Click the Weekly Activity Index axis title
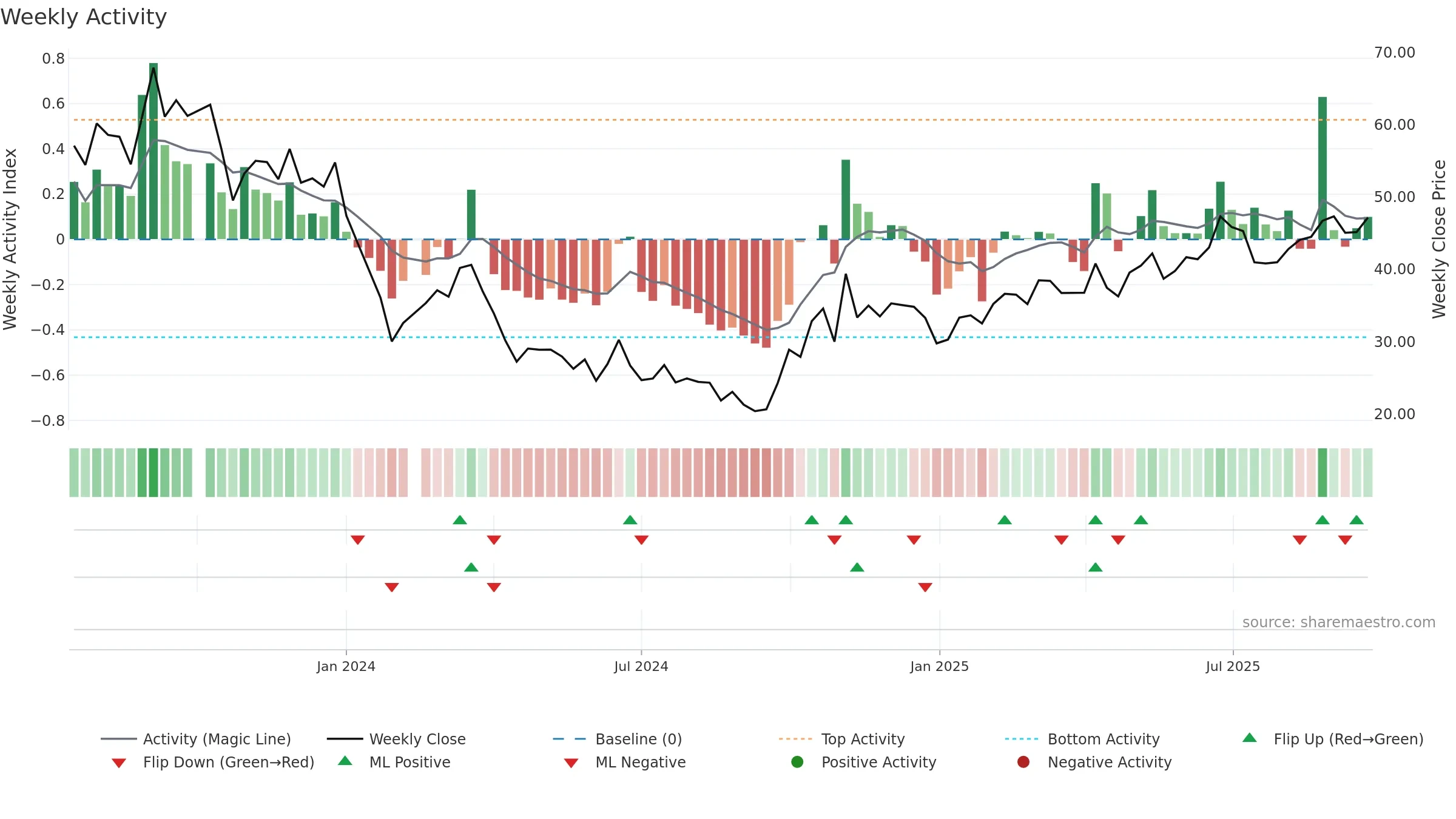The width and height of the screenshot is (1456, 819). (10, 239)
